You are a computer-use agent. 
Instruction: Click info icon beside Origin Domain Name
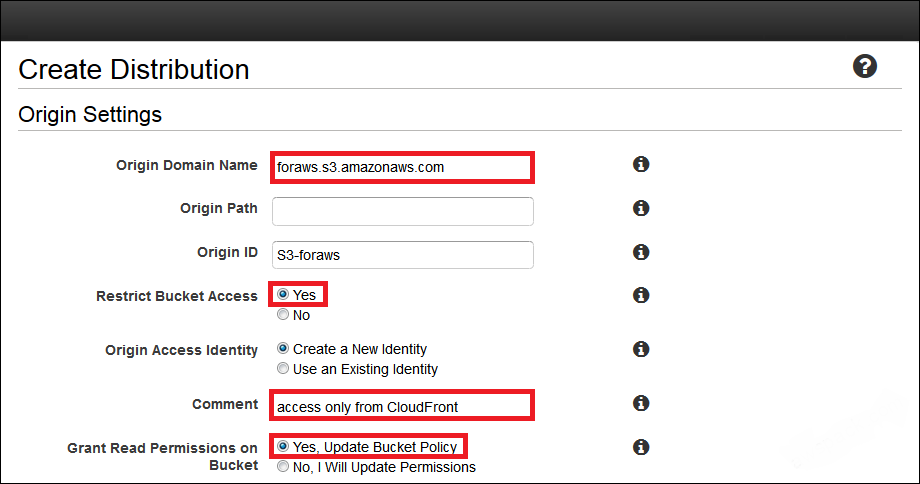pos(641,164)
